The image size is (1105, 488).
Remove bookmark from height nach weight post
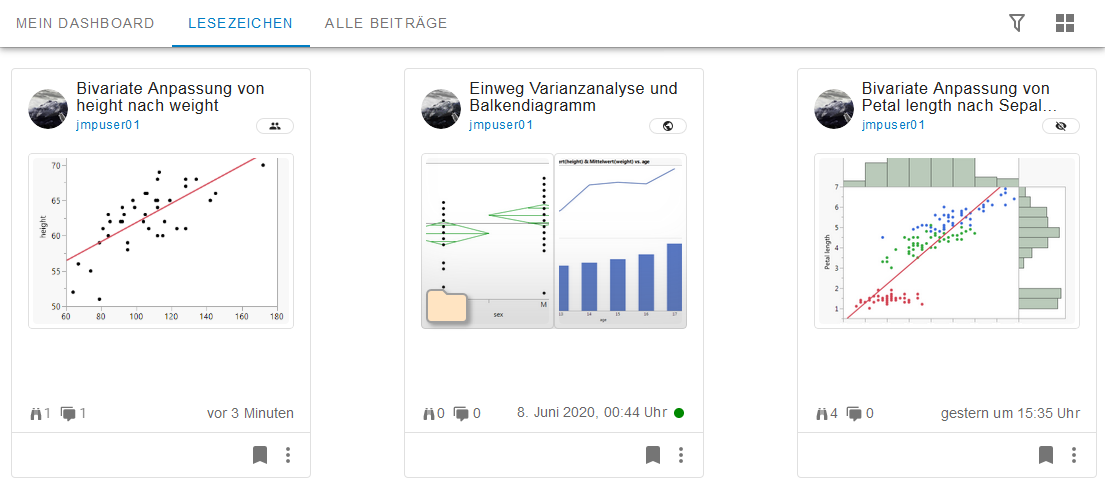coord(260,455)
